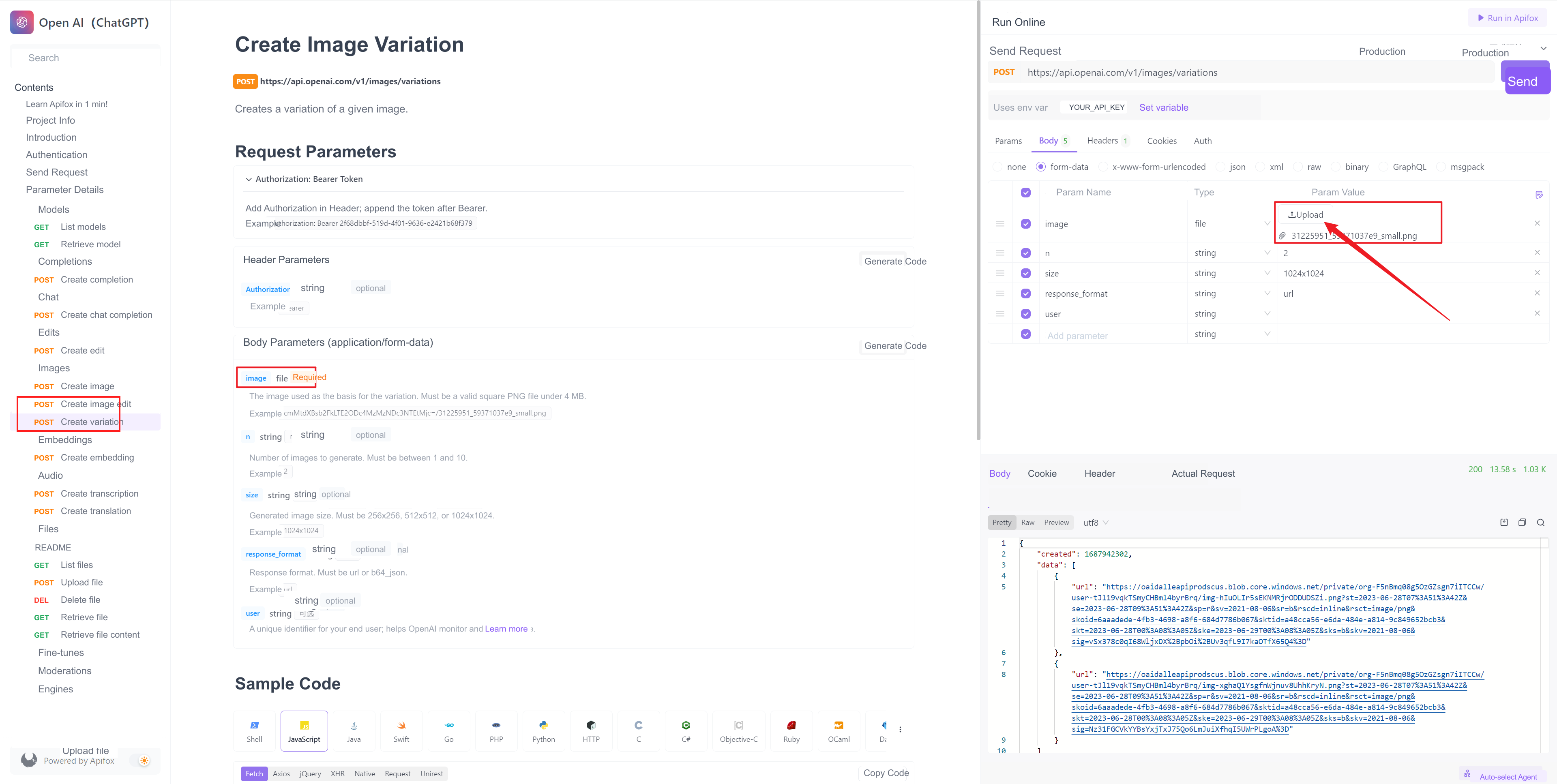Grab drag handle of size row
Image resolution: width=1557 pixels, height=784 pixels.
pyautogui.click(x=1000, y=273)
